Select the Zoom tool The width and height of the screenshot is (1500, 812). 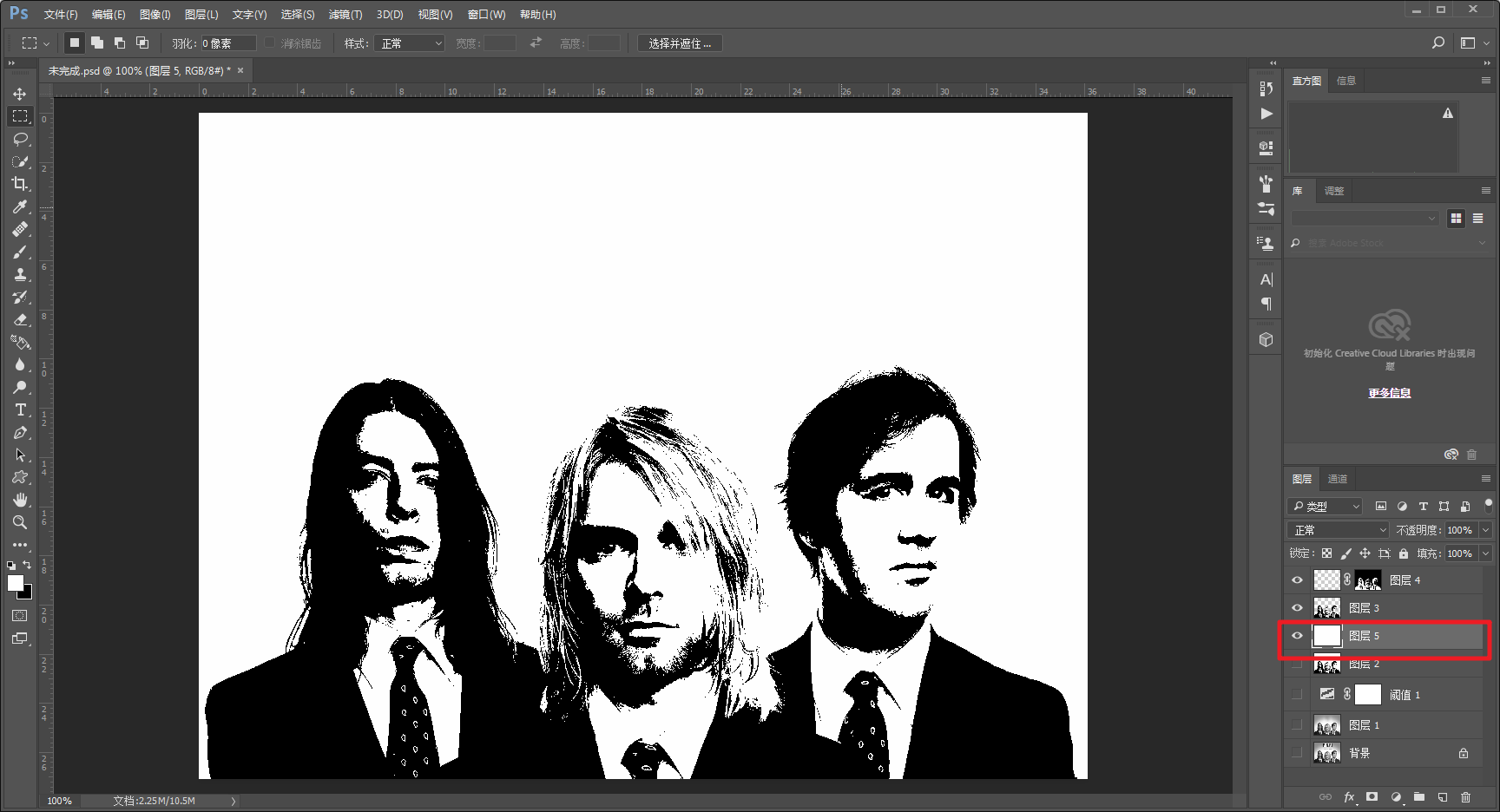click(20, 522)
